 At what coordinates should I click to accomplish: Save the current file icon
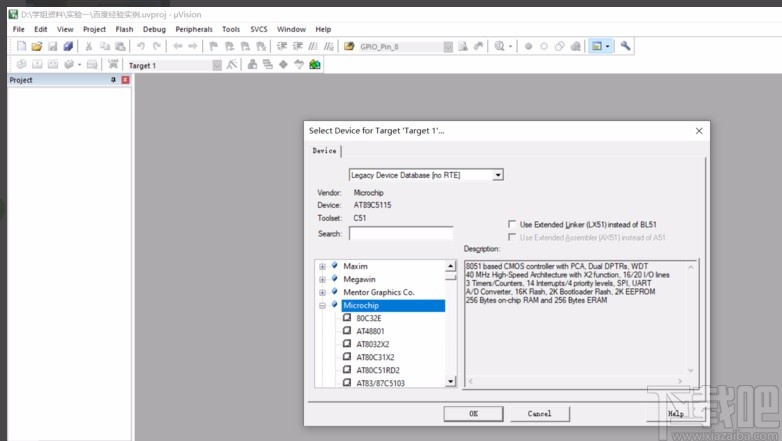click(52, 46)
